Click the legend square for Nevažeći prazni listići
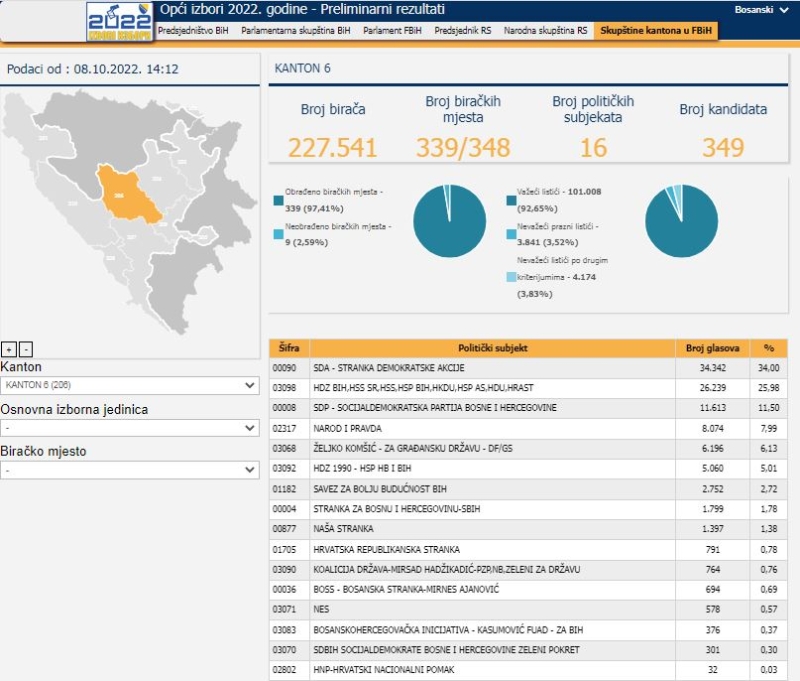The width and height of the screenshot is (800, 681). click(x=511, y=234)
